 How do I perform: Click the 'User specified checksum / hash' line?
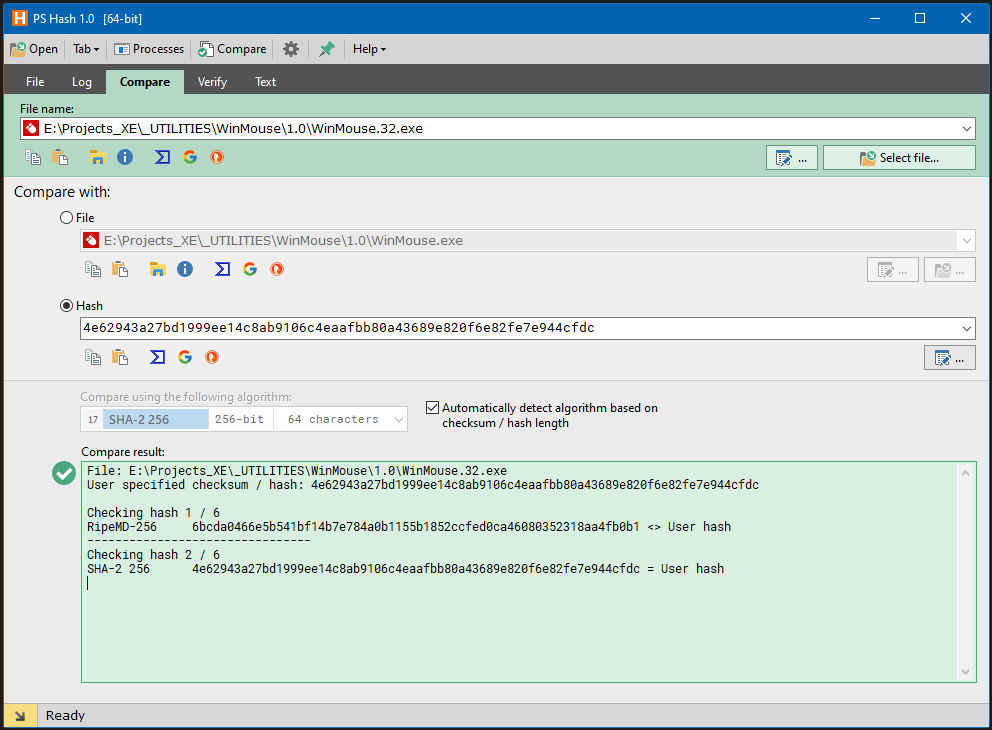pos(423,485)
